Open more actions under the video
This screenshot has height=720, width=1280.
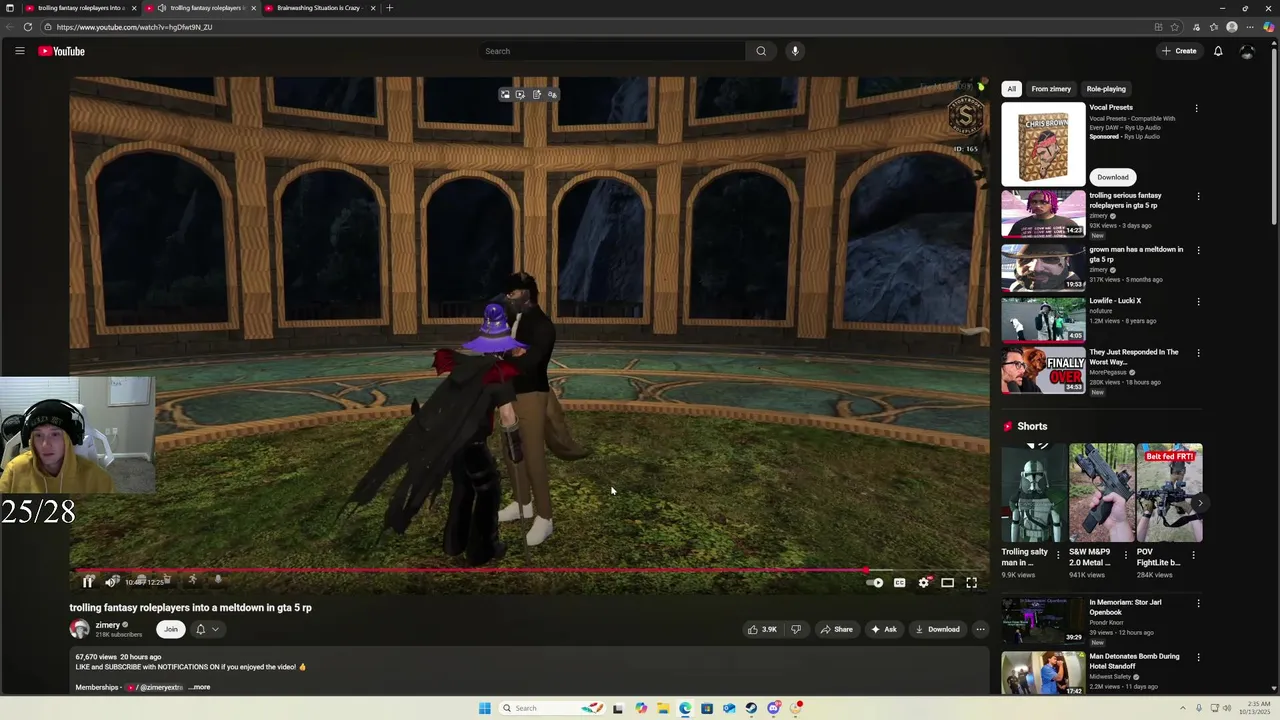980,629
